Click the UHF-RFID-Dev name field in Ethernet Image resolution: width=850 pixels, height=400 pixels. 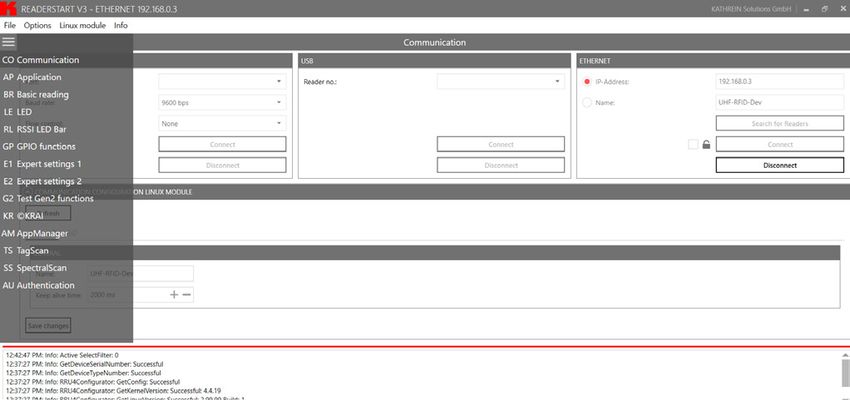pos(780,102)
